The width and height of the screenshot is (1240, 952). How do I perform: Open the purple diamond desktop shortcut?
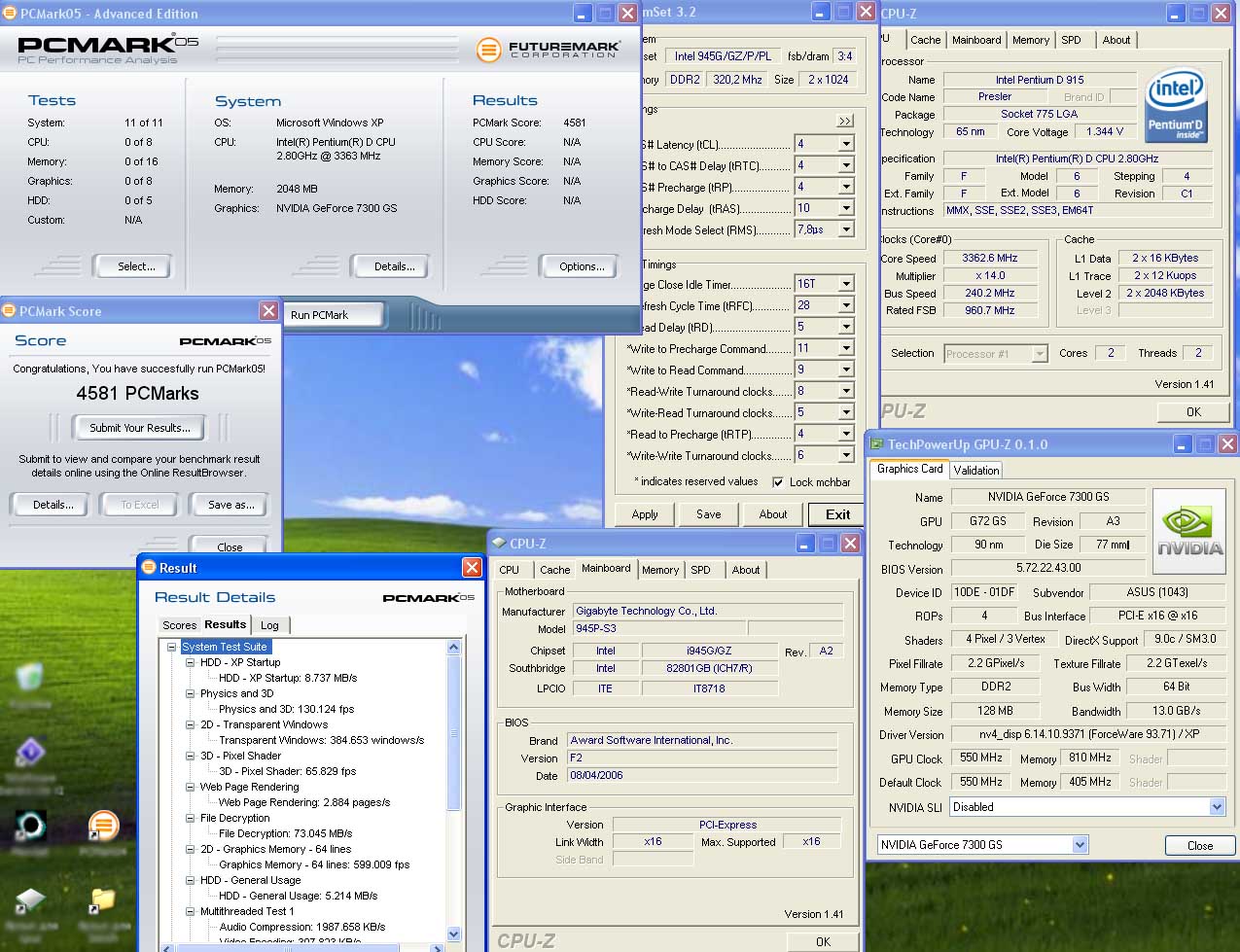pyautogui.click(x=30, y=752)
